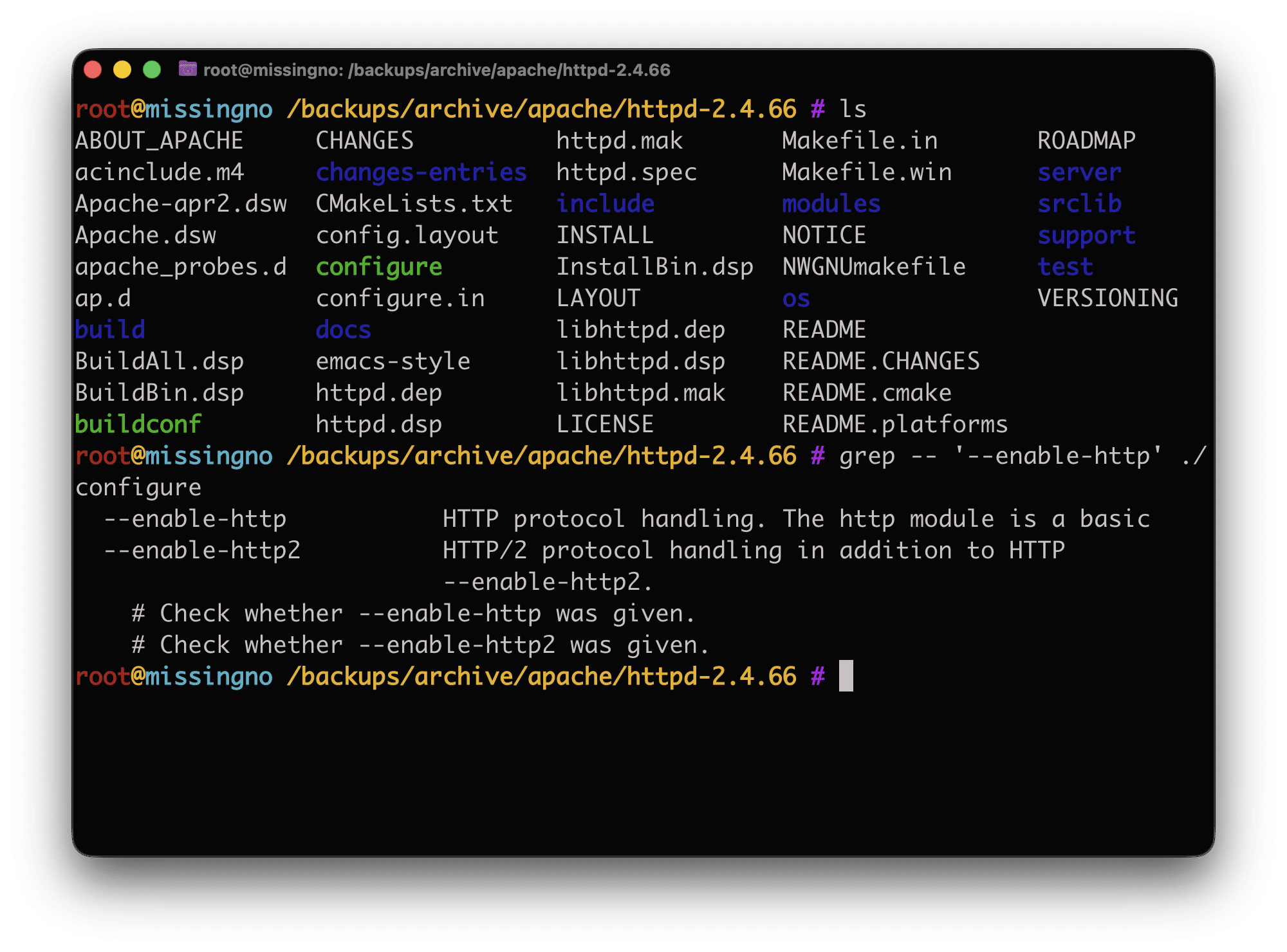The image size is (1287, 952).
Task: Click the blue 'include' directory name
Action: tap(605, 204)
